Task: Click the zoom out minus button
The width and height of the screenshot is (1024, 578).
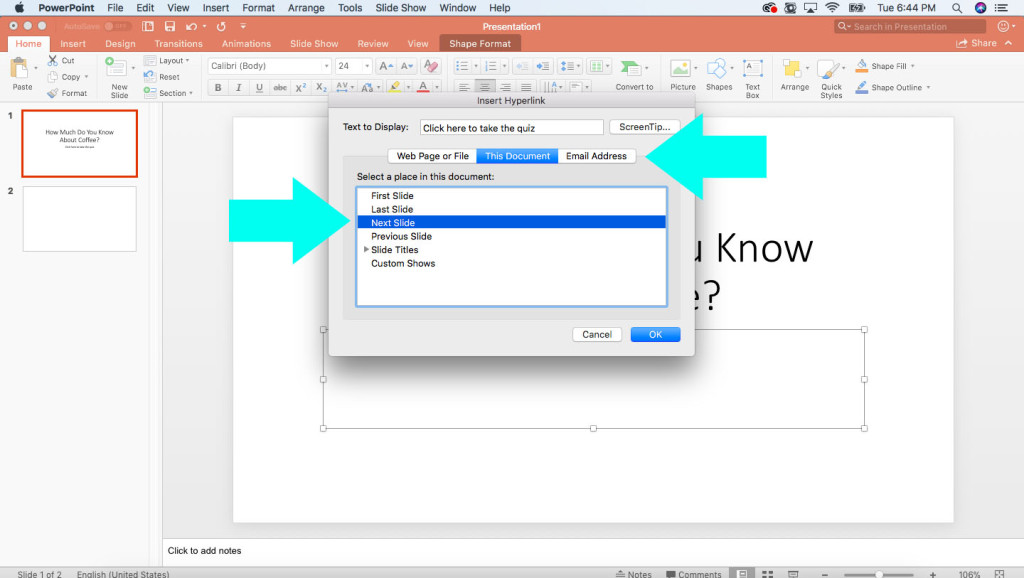Action: (x=825, y=574)
